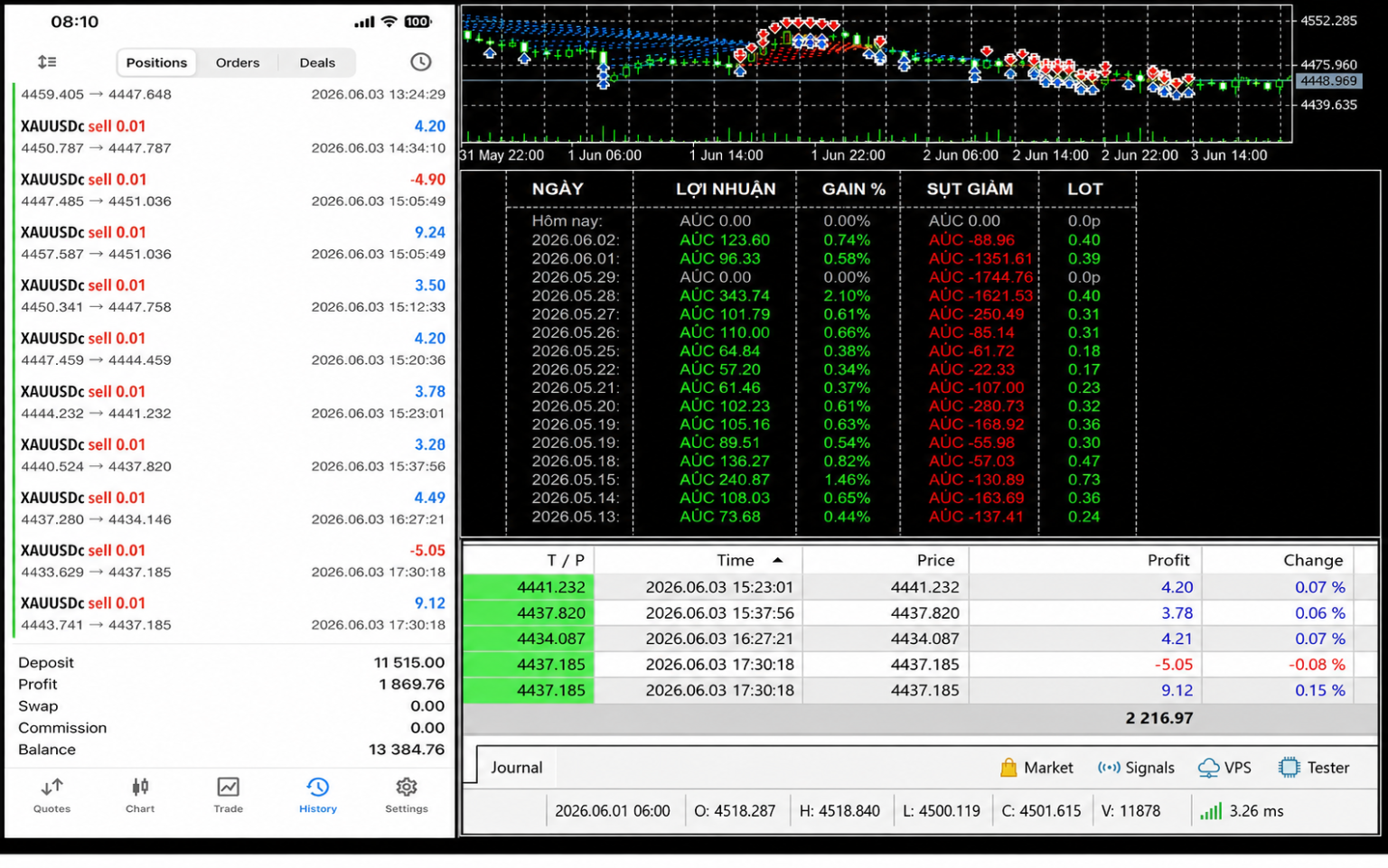Click the -5.05 profit cell in the table
1388x868 pixels.
coord(1173,665)
